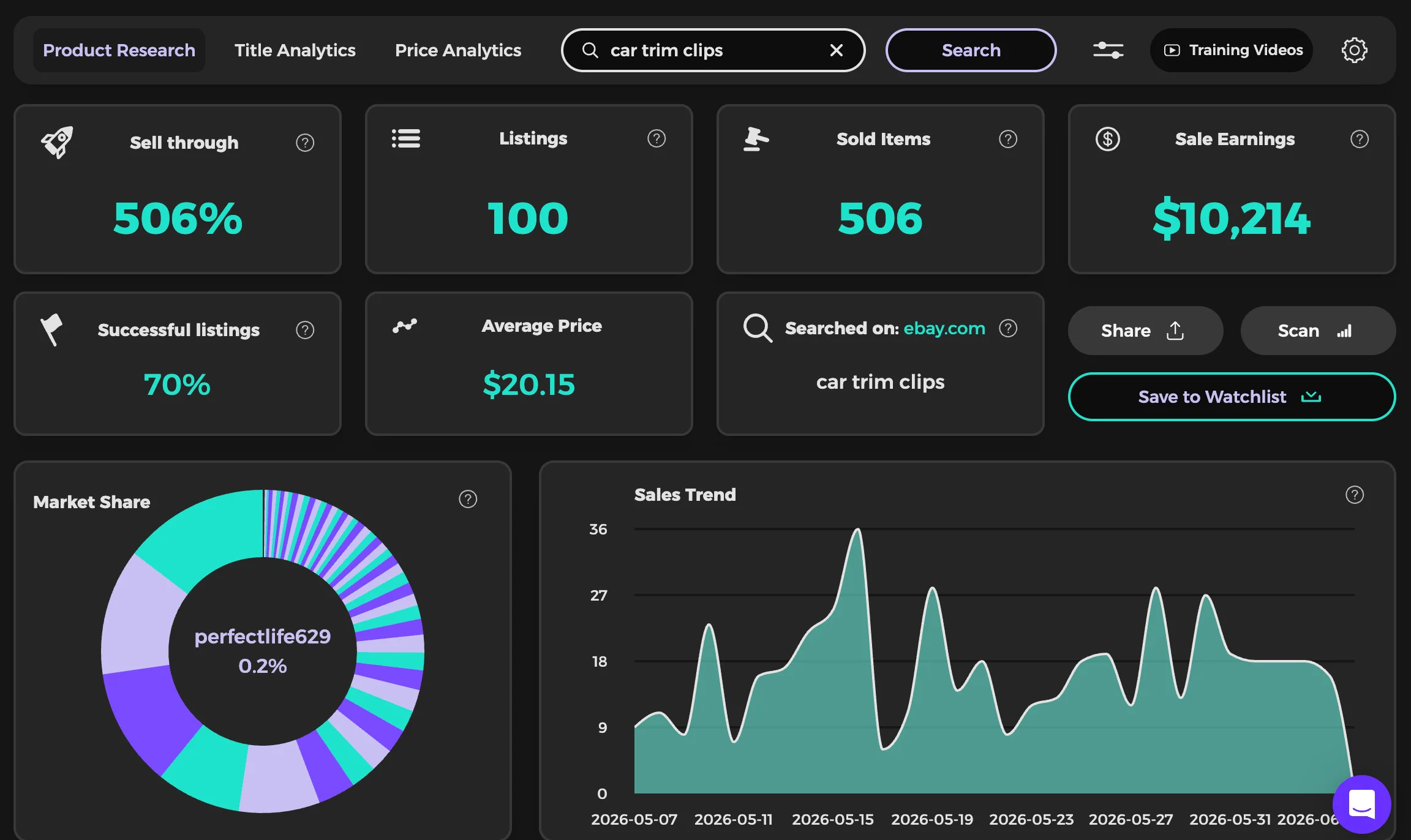Click the Sell through help icon

click(x=305, y=143)
